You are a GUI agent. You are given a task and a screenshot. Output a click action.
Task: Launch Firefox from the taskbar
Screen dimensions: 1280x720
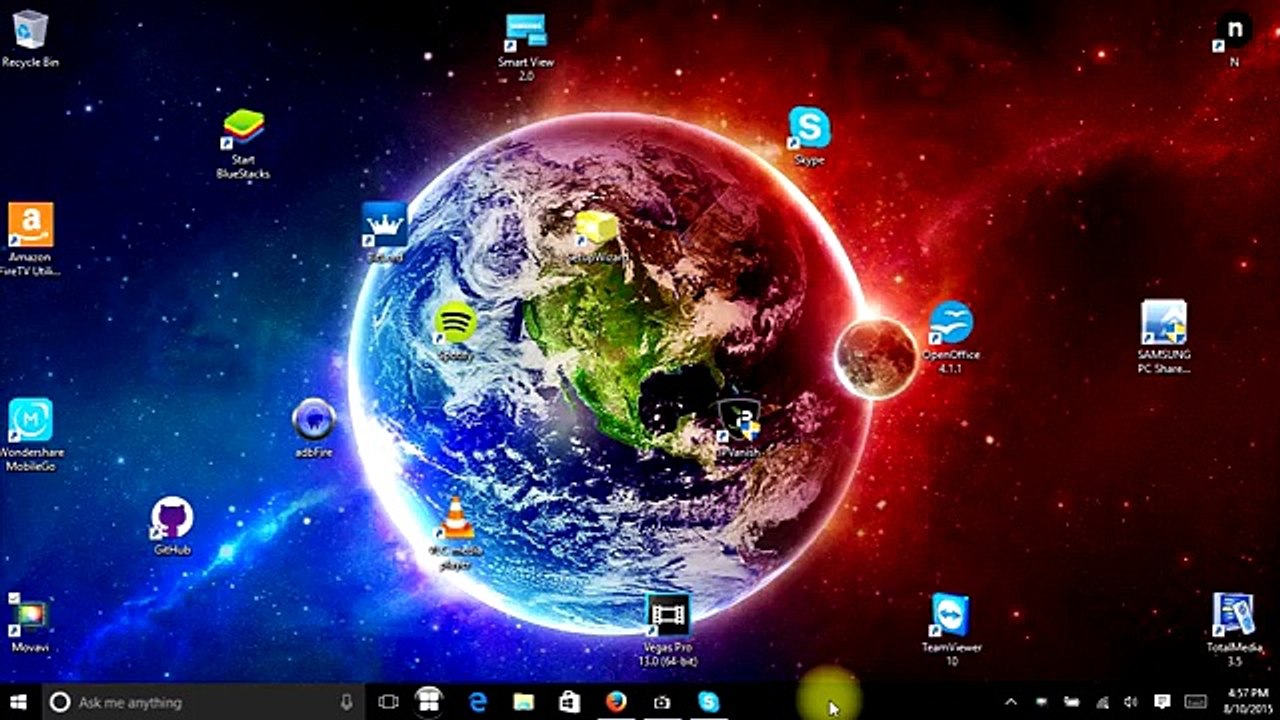coord(616,702)
